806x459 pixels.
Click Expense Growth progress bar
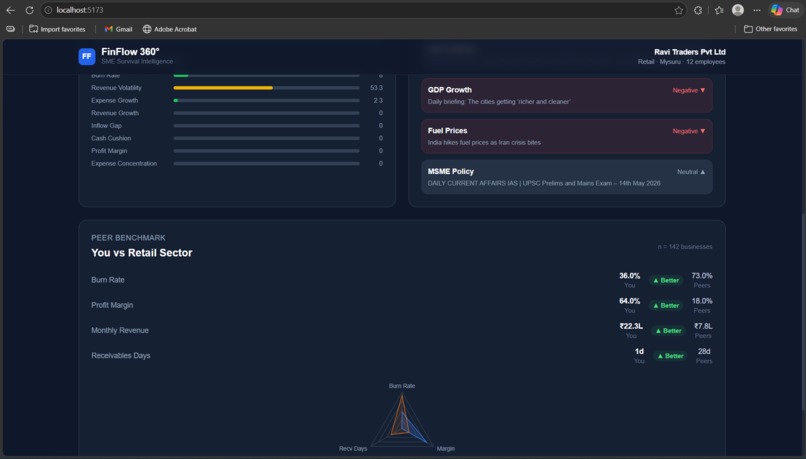tap(266, 100)
